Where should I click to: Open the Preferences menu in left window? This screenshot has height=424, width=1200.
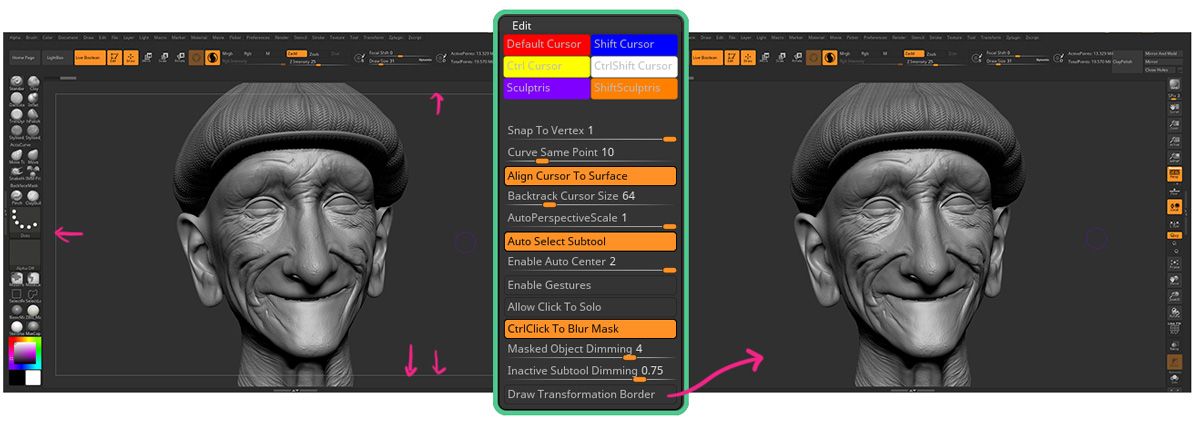click(258, 37)
